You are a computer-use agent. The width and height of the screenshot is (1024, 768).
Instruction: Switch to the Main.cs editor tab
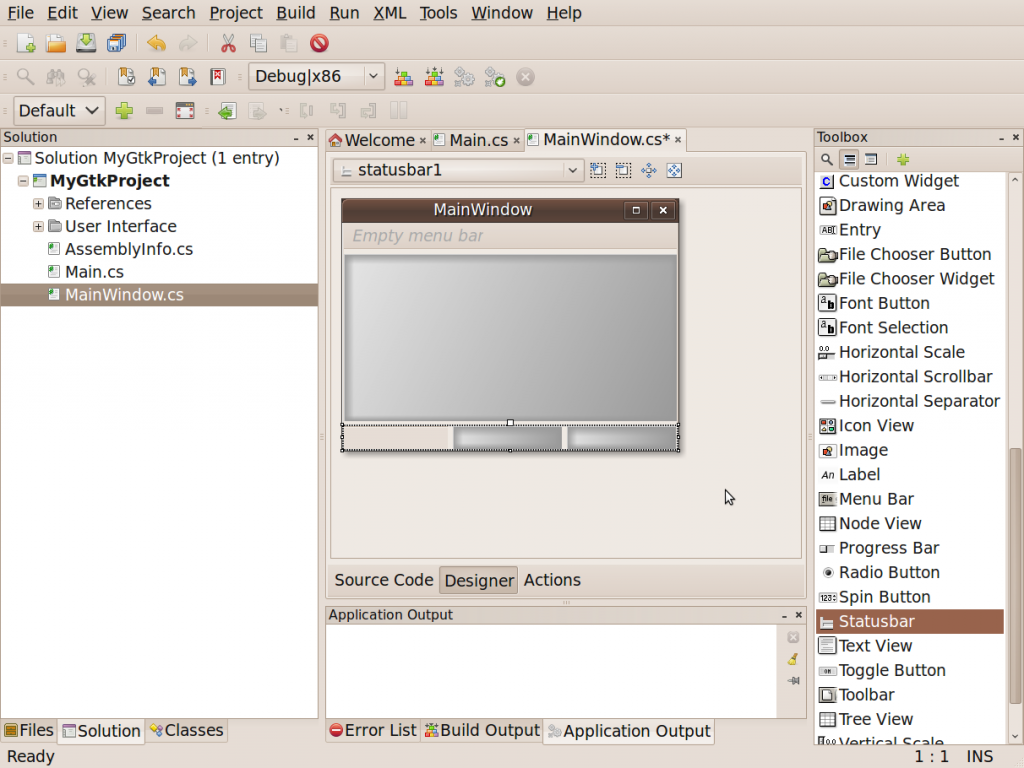click(x=478, y=140)
